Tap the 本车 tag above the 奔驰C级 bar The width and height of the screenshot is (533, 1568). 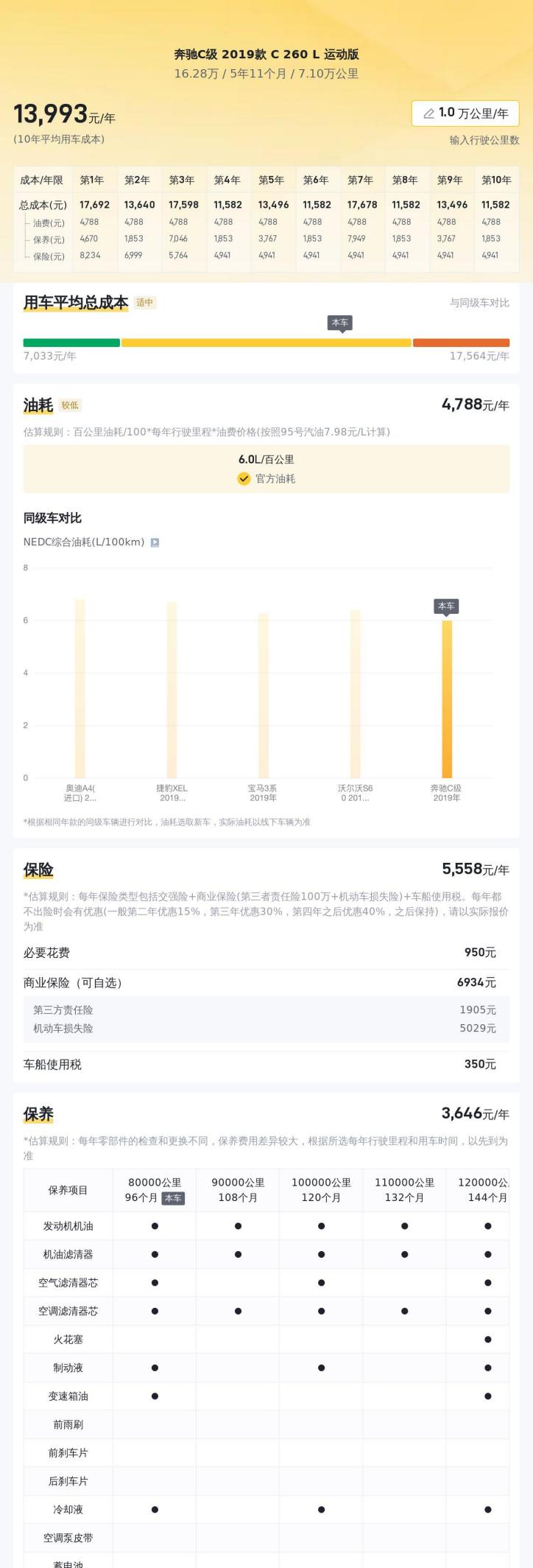click(x=446, y=606)
